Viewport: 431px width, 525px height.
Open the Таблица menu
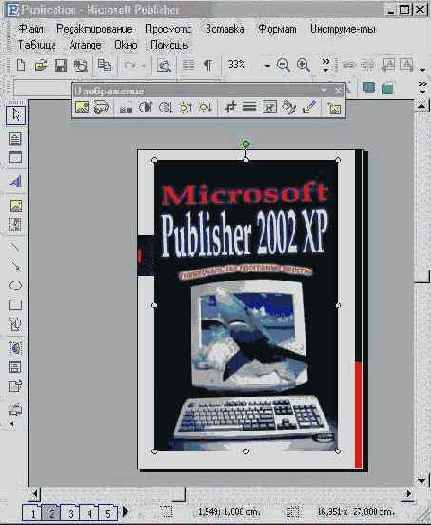pos(37,45)
